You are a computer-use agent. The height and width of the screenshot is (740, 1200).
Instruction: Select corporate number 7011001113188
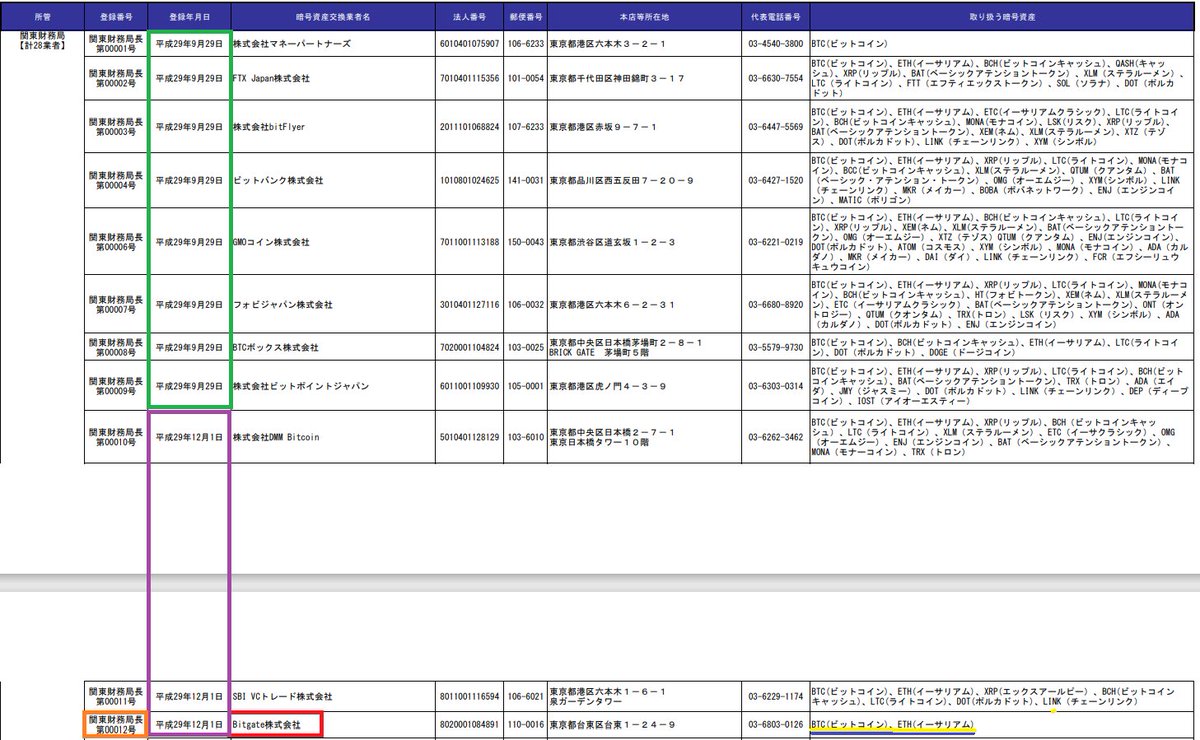pos(468,243)
